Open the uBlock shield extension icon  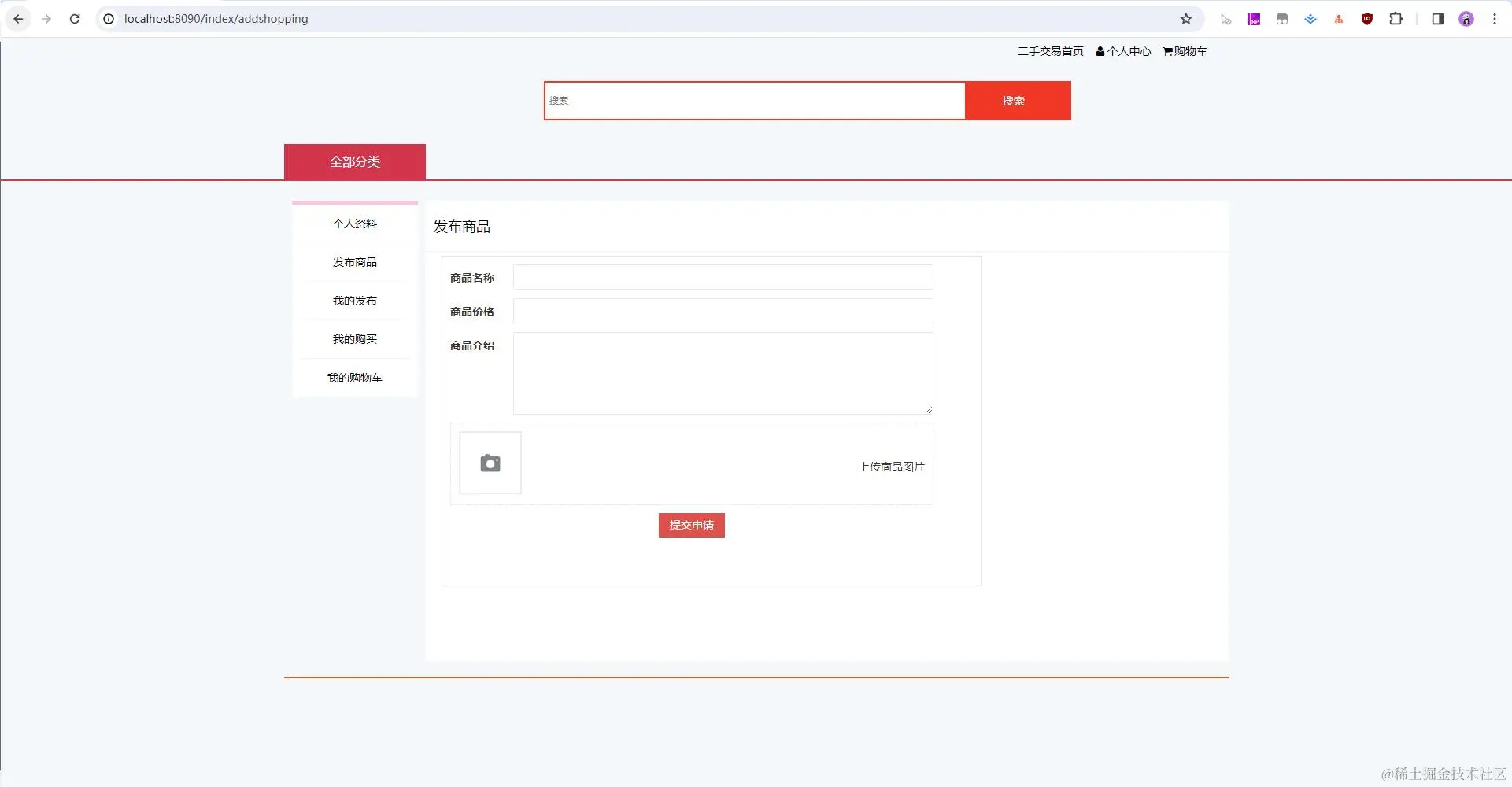click(x=1367, y=19)
